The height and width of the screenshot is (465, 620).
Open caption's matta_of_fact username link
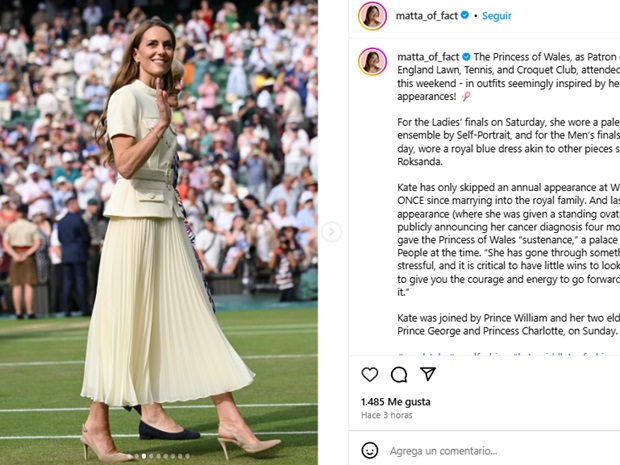click(428, 57)
